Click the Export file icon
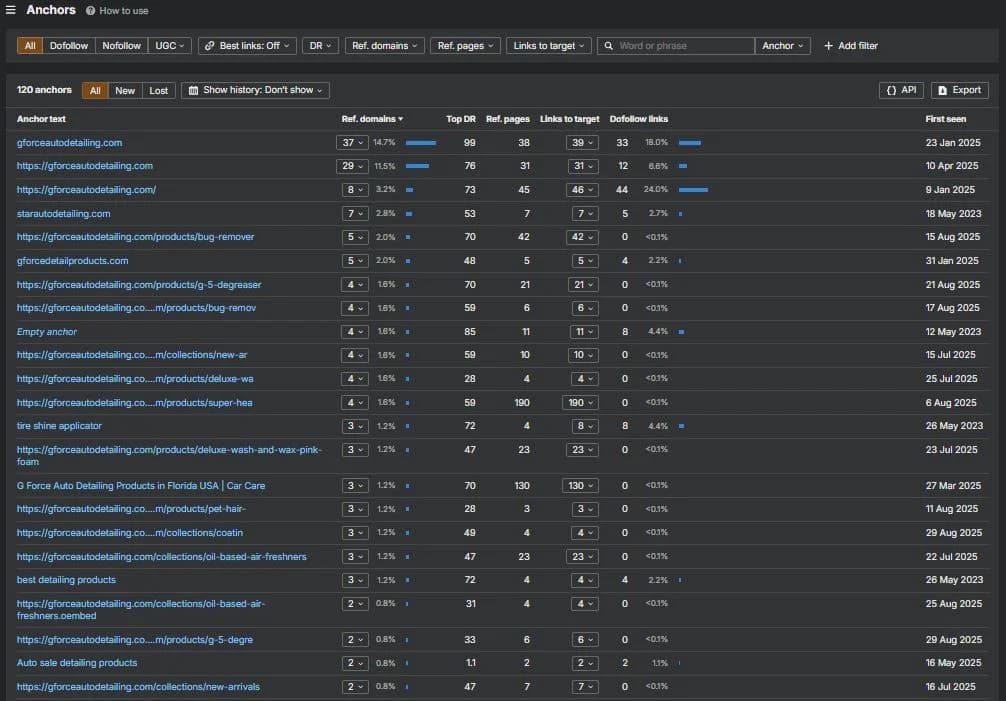Viewport: 1006px width, 701px height. (x=942, y=90)
